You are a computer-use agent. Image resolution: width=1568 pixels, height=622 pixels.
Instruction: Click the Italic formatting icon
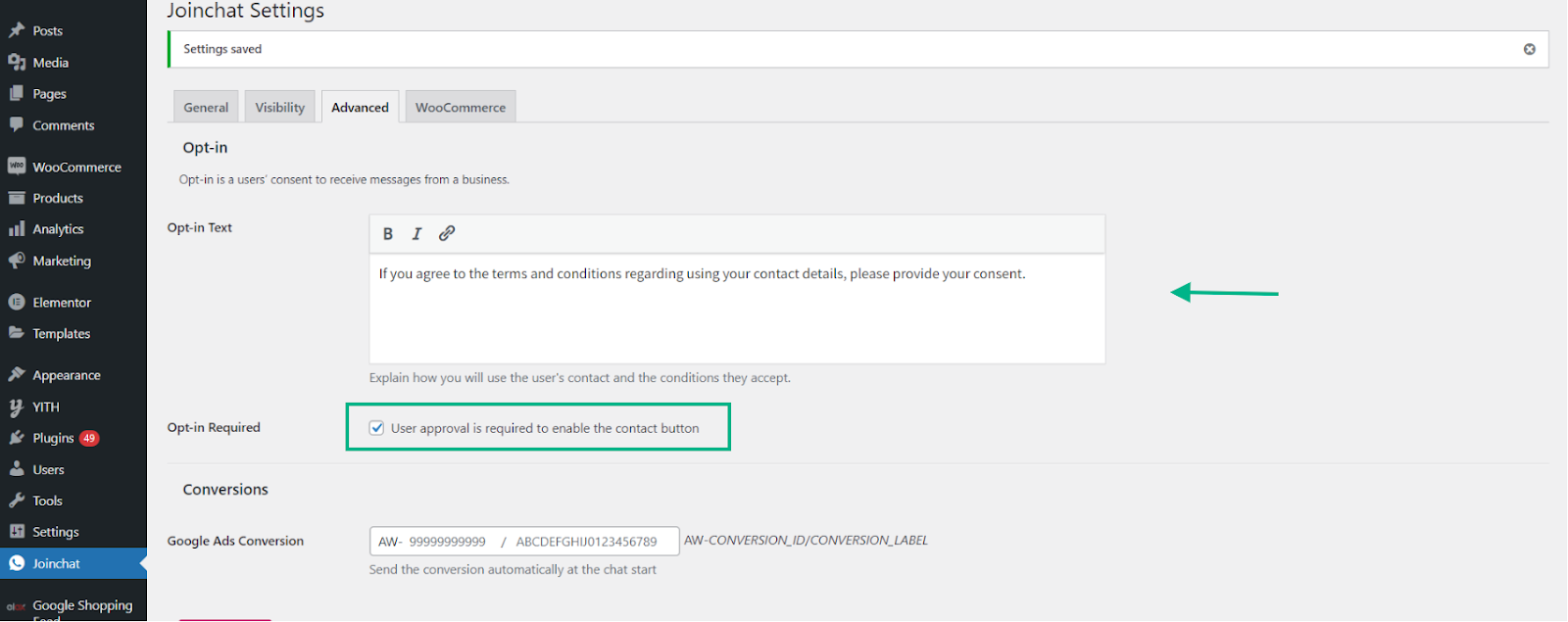(x=416, y=234)
